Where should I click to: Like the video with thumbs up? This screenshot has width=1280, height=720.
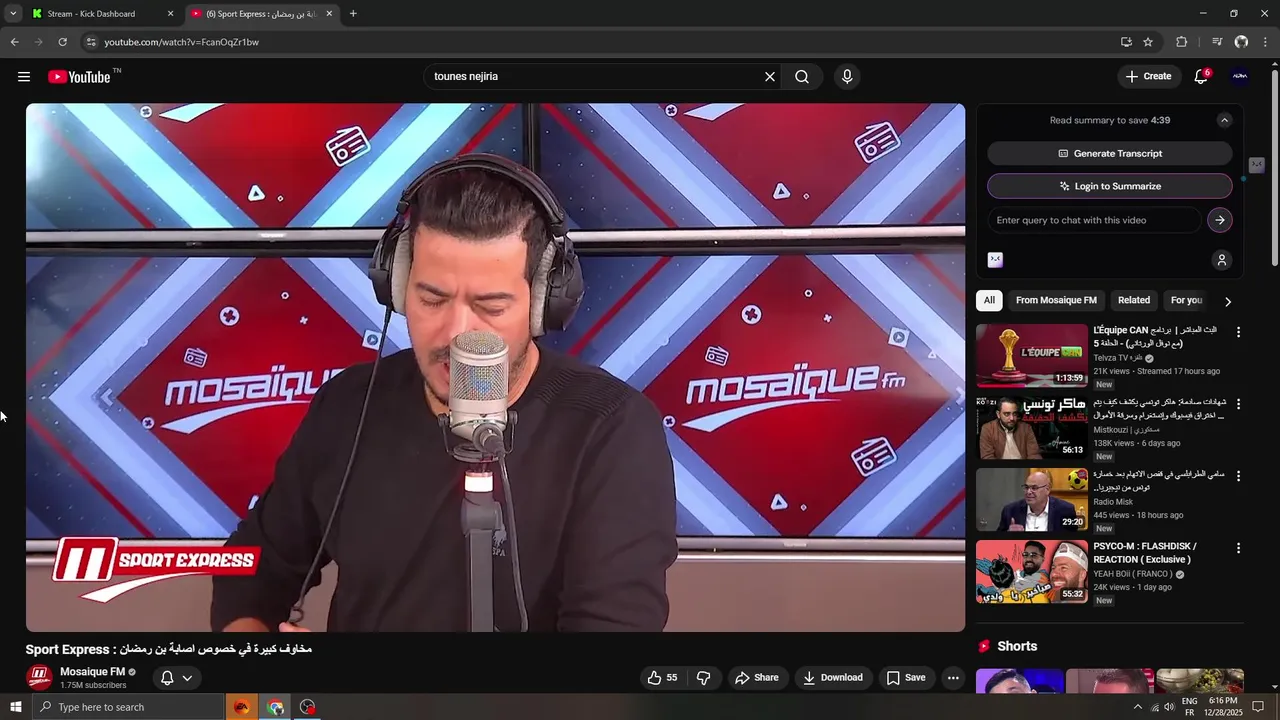click(662, 678)
